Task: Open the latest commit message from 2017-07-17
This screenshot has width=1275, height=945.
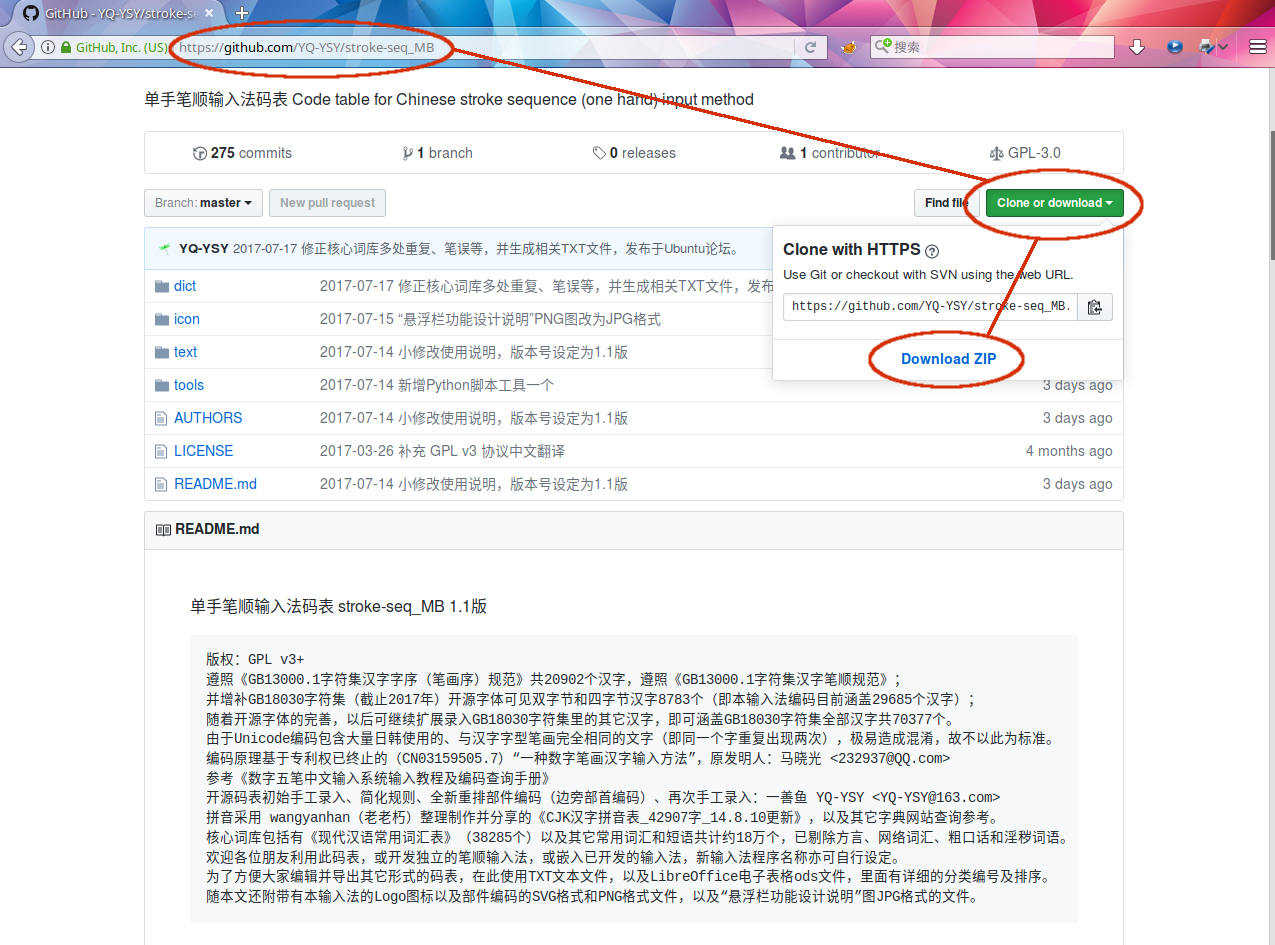Action: tap(486, 248)
